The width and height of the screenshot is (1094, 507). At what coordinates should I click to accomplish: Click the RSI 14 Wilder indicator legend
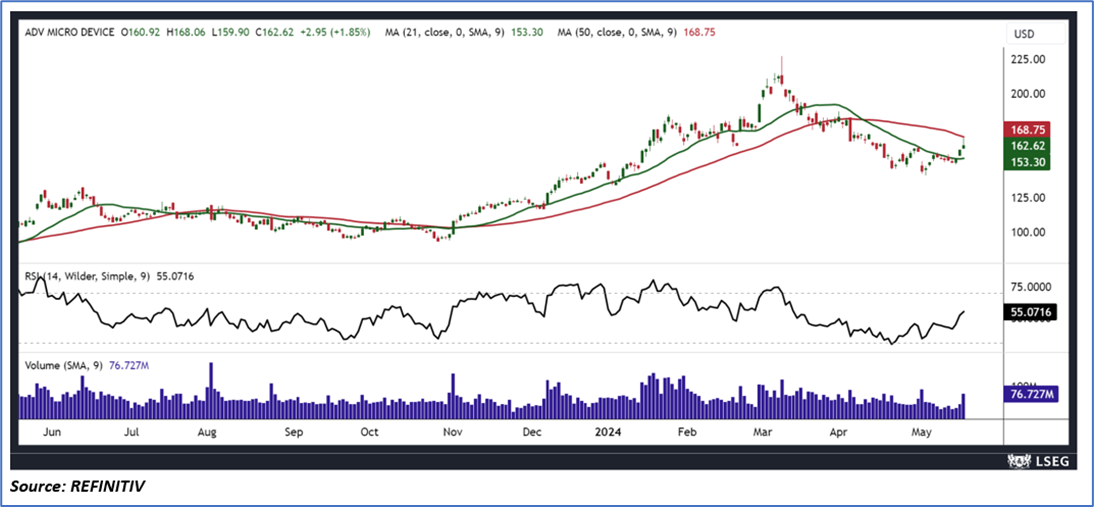[x=108, y=277]
